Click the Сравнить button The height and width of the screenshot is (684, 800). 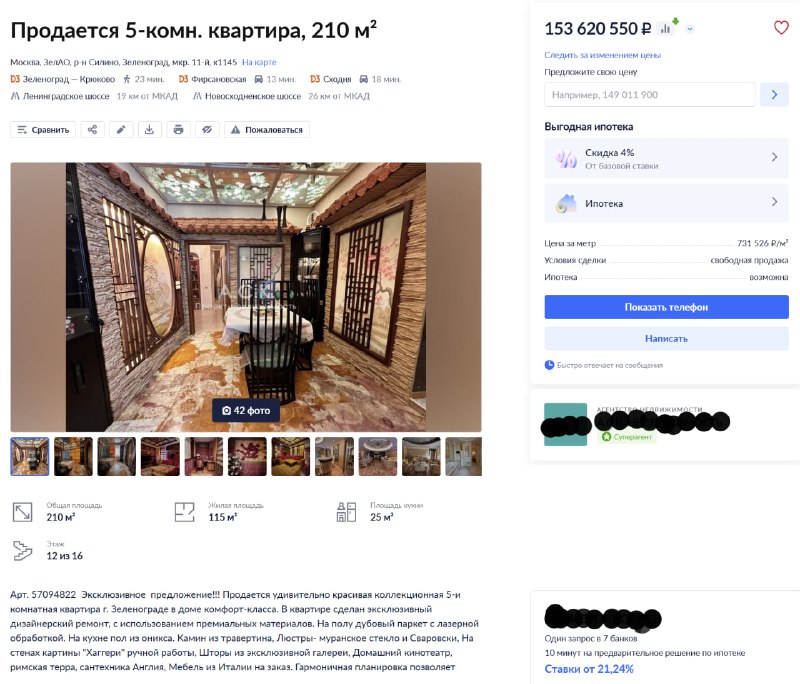[x=43, y=130]
